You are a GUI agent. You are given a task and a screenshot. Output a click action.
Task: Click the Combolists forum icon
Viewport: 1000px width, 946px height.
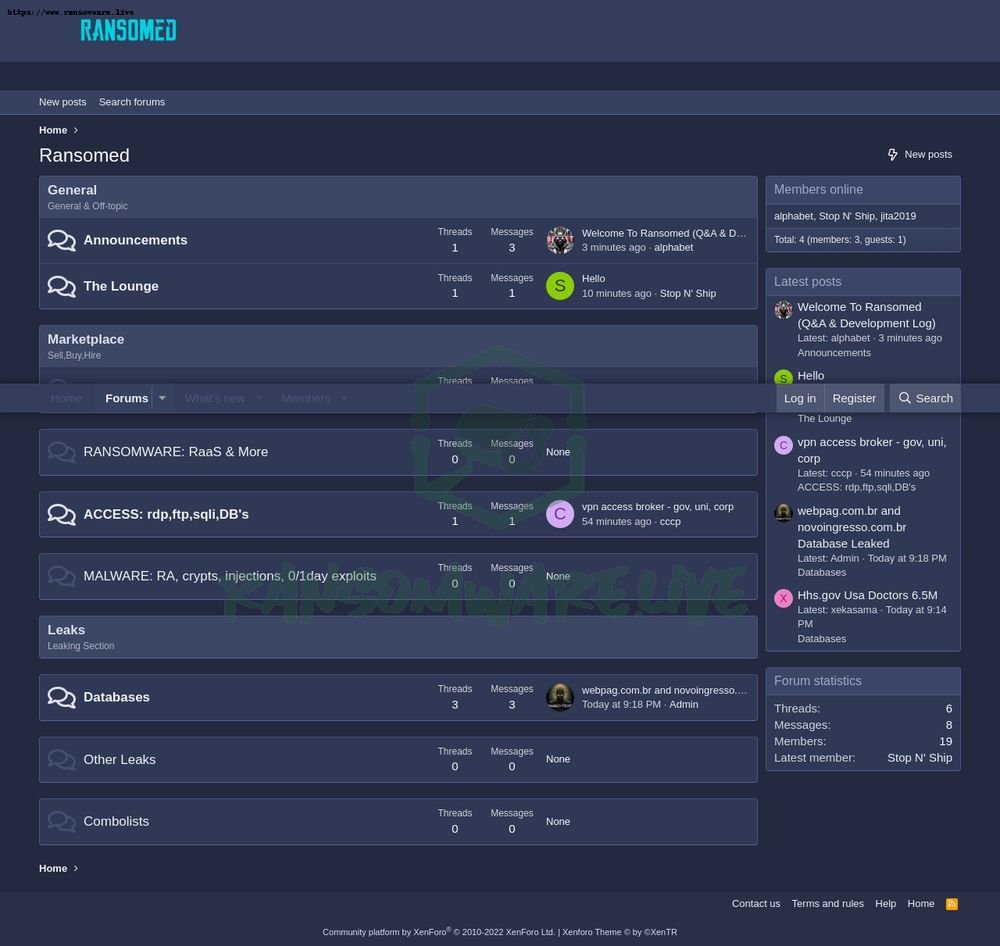tap(61, 821)
